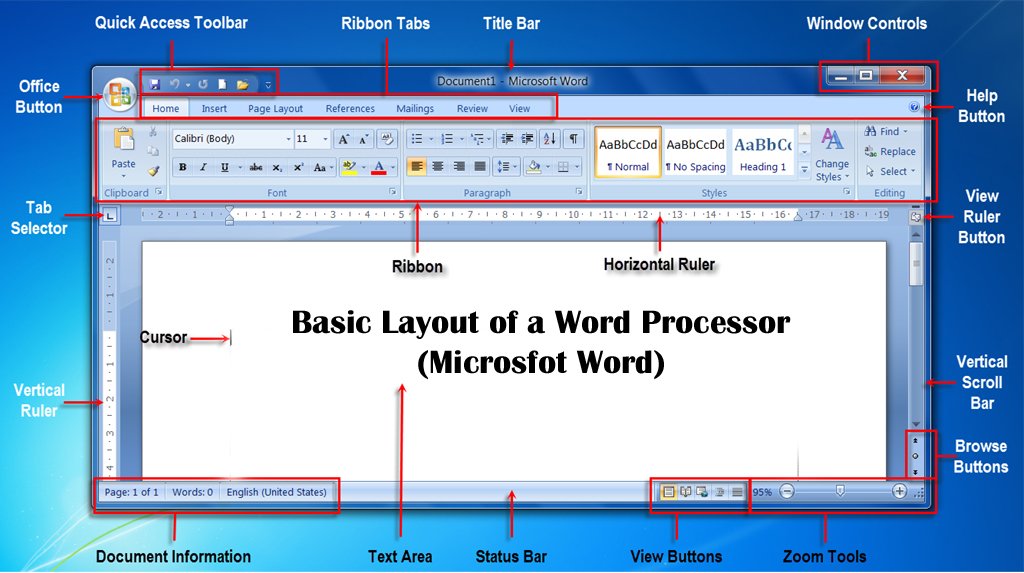
Task: Toggle Strikethrough formatting
Action: (256, 167)
